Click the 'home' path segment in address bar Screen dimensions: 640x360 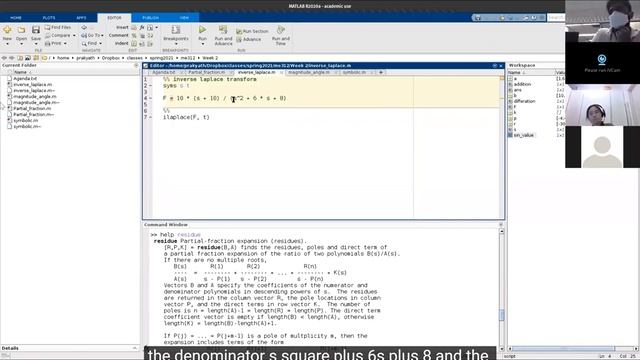[x=63, y=58]
